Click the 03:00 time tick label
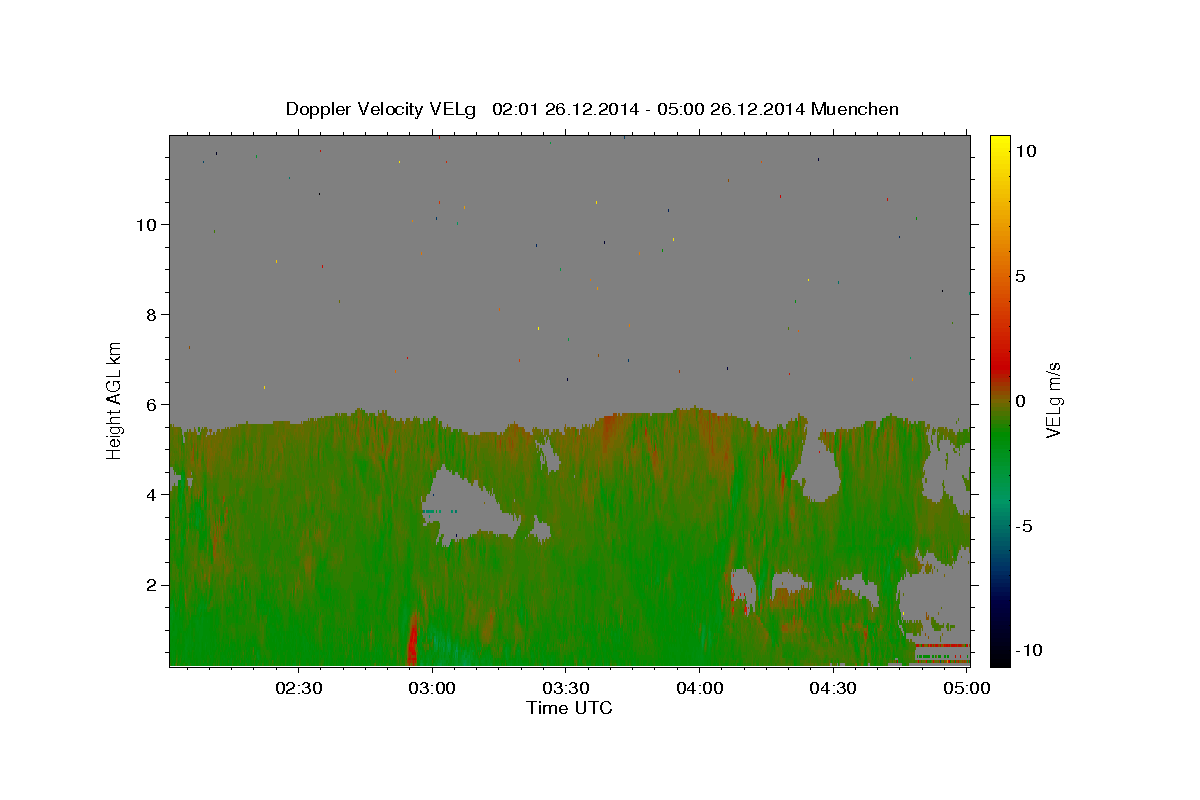The height and width of the screenshot is (800, 1200). [x=432, y=688]
